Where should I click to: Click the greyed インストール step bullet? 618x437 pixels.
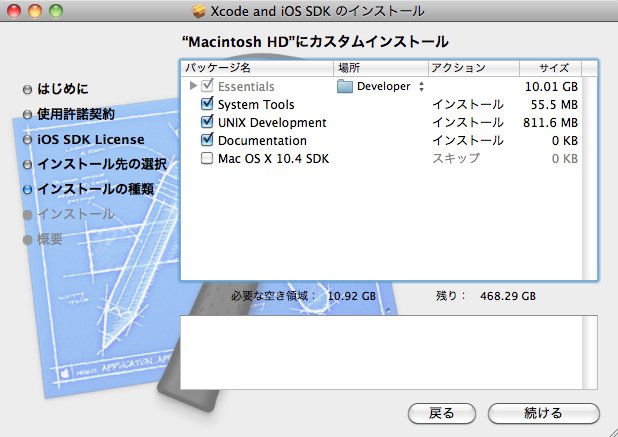(x=27, y=215)
